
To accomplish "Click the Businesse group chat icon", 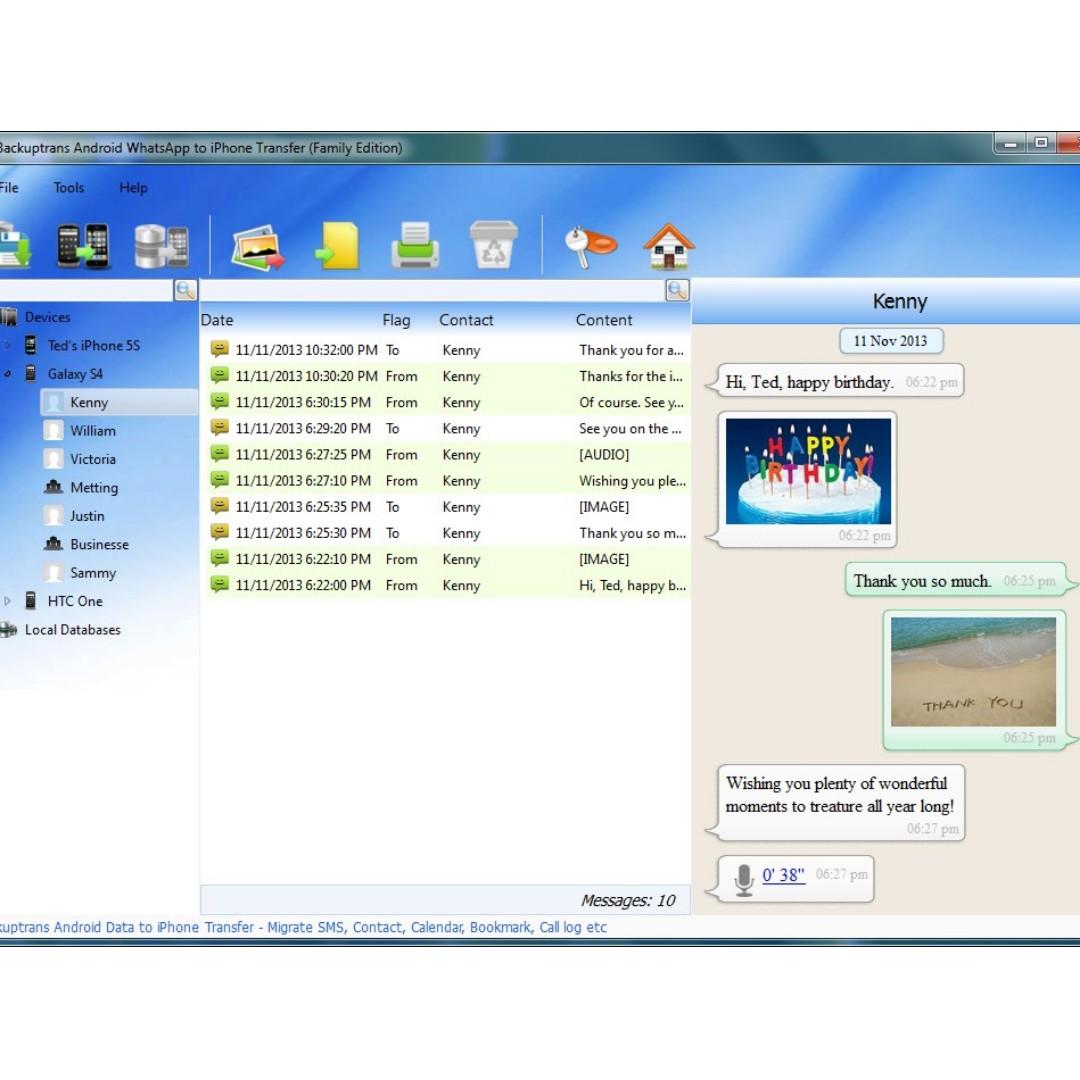I will click(x=53, y=543).
